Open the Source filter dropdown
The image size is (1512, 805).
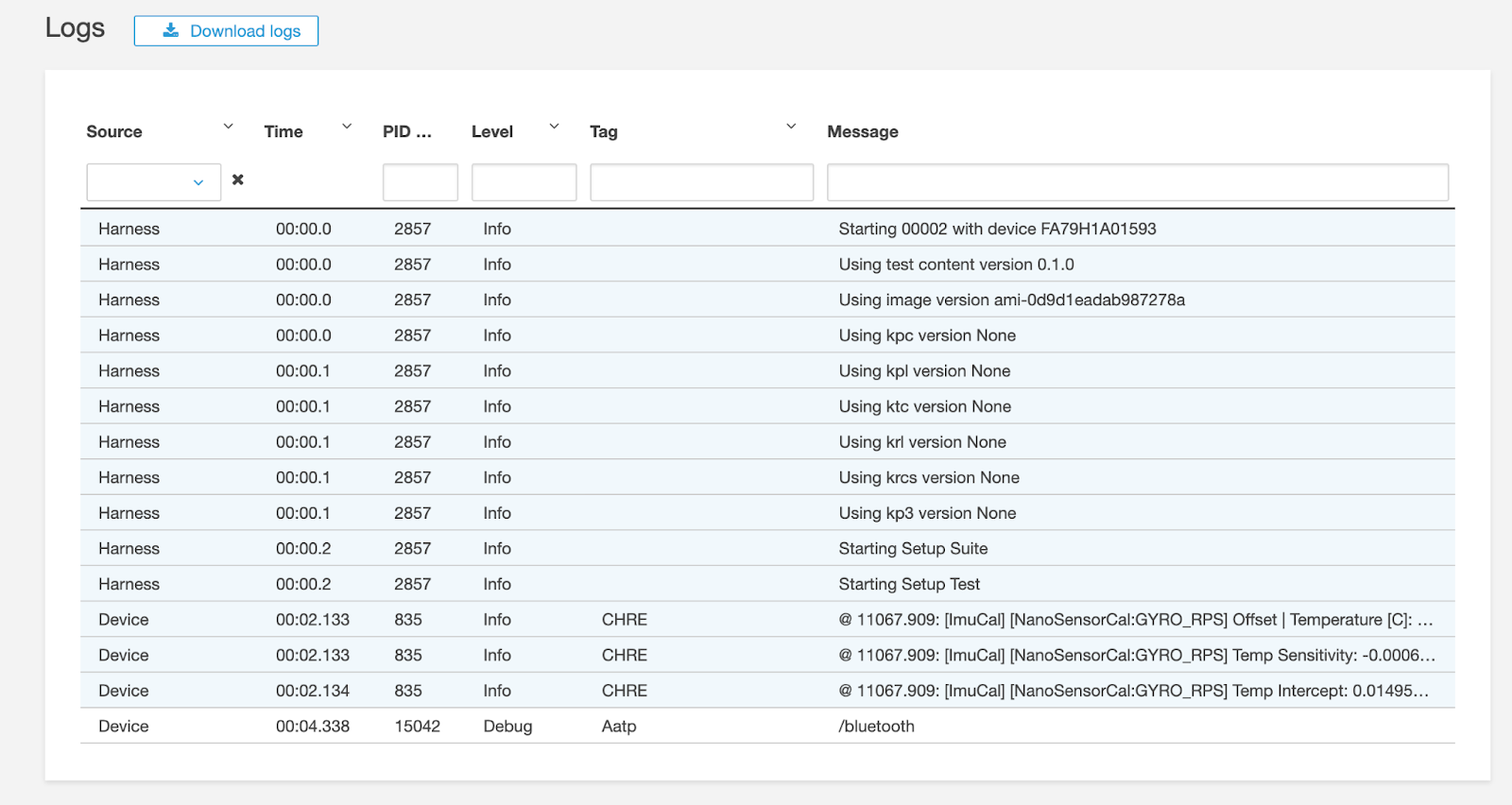click(x=154, y=182)
